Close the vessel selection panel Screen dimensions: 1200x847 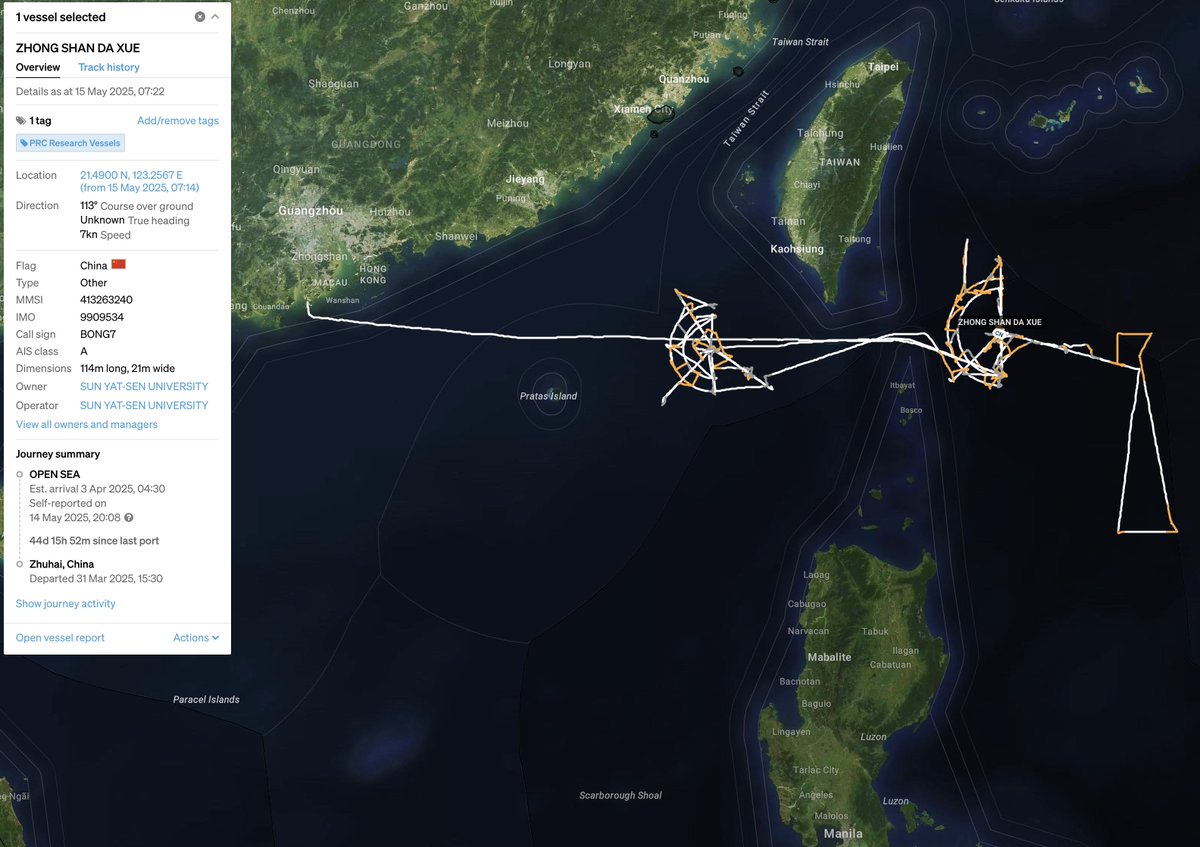[x=200, y=17]
